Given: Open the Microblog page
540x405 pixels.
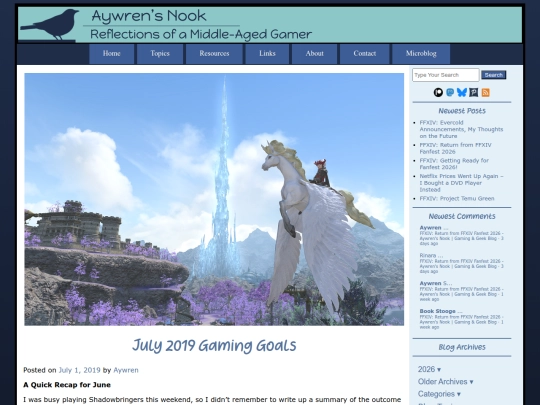Looking at the screenshot, I should pos(421,54).
